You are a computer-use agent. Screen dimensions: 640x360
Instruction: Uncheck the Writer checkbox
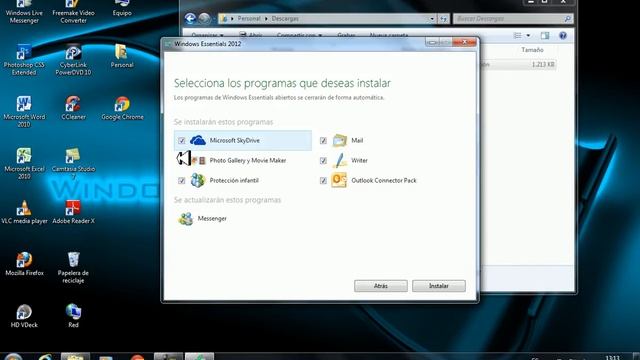tap(323, 160)
